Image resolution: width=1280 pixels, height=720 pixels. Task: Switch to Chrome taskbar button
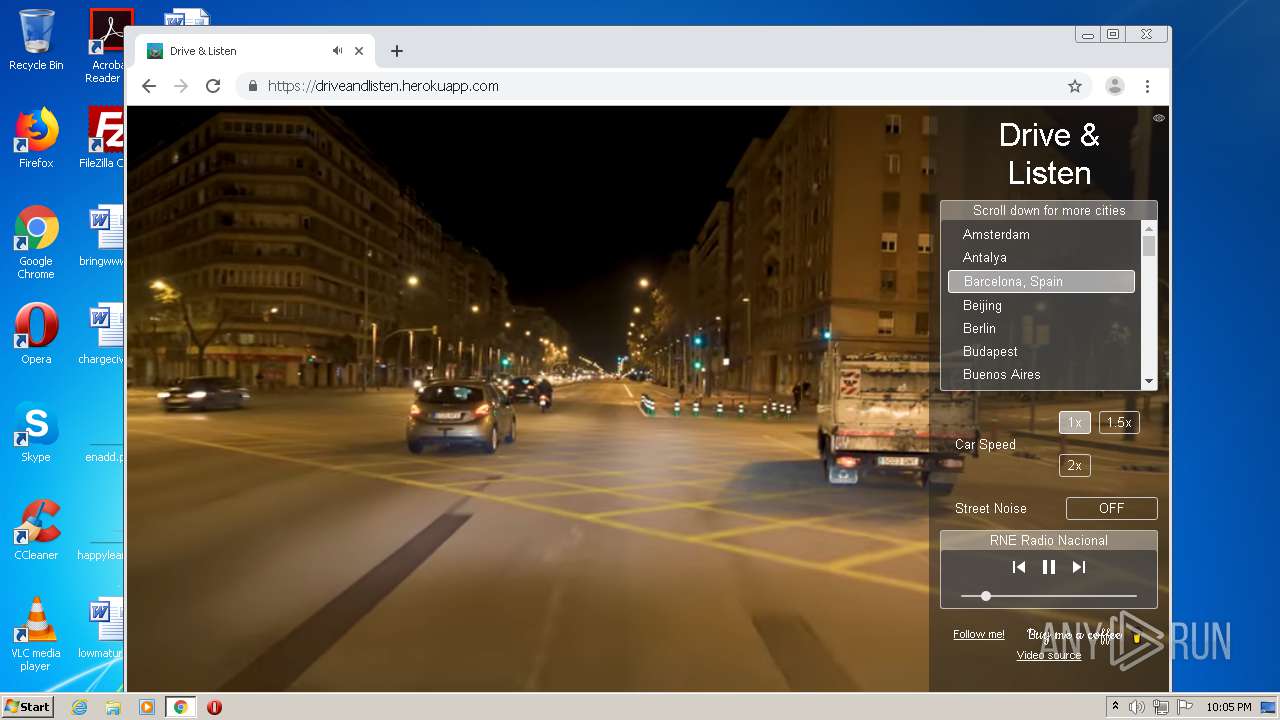coord(180,707)
